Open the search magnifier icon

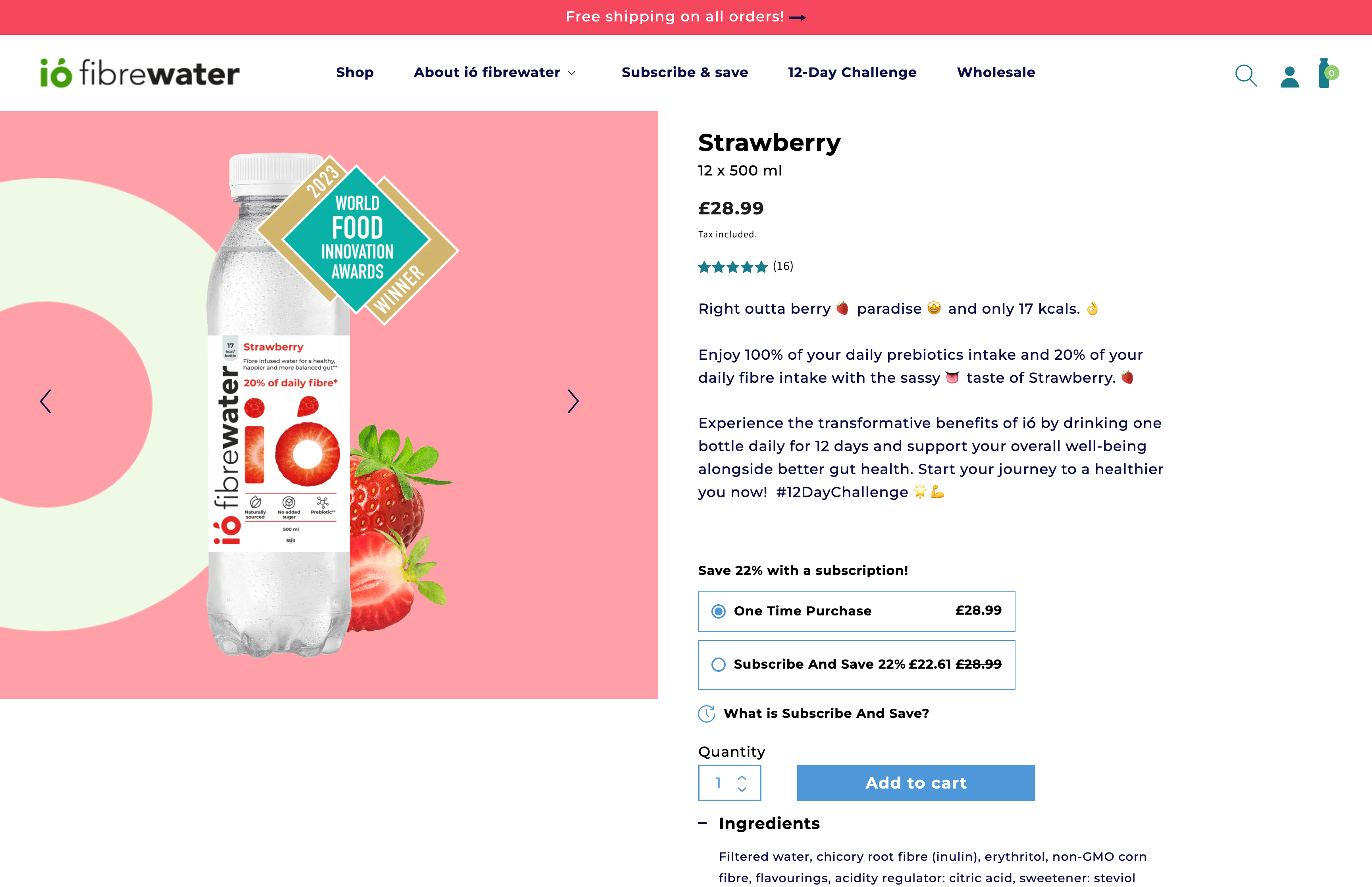pyautogui.click(x=1246, y=75)
